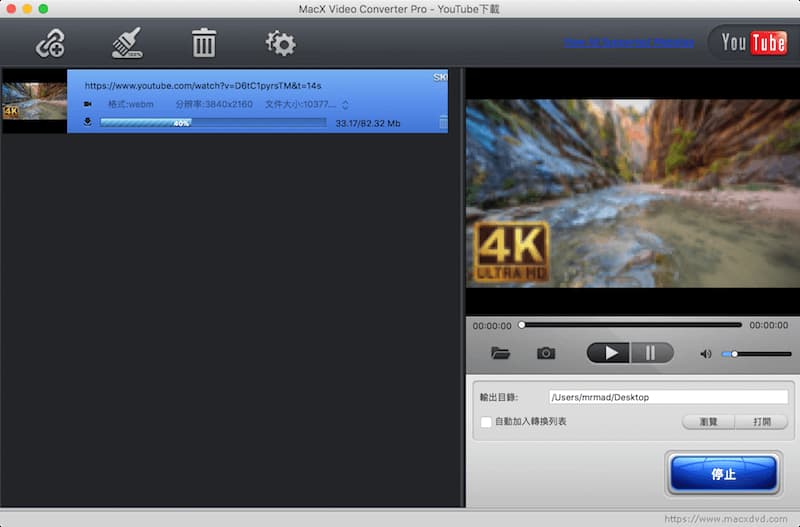
Task: Open output folder icon under preview
Action: (500, 353)
